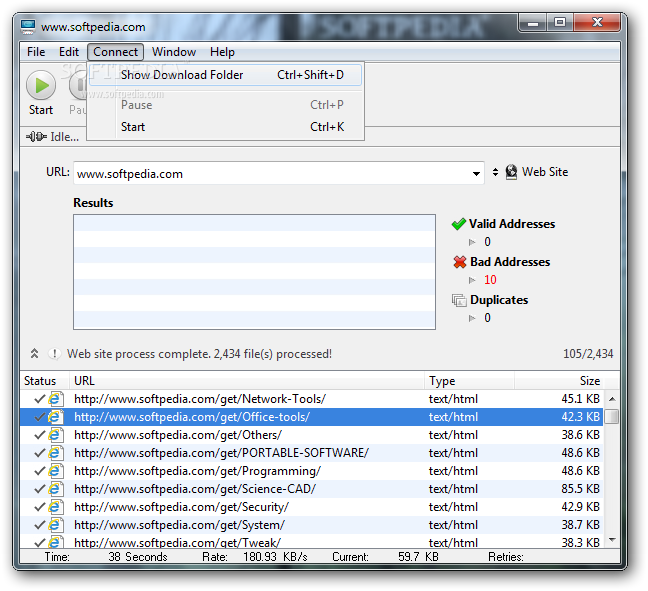
Task: Choose Show Download Folder menu item
Action: coord(226,75)
